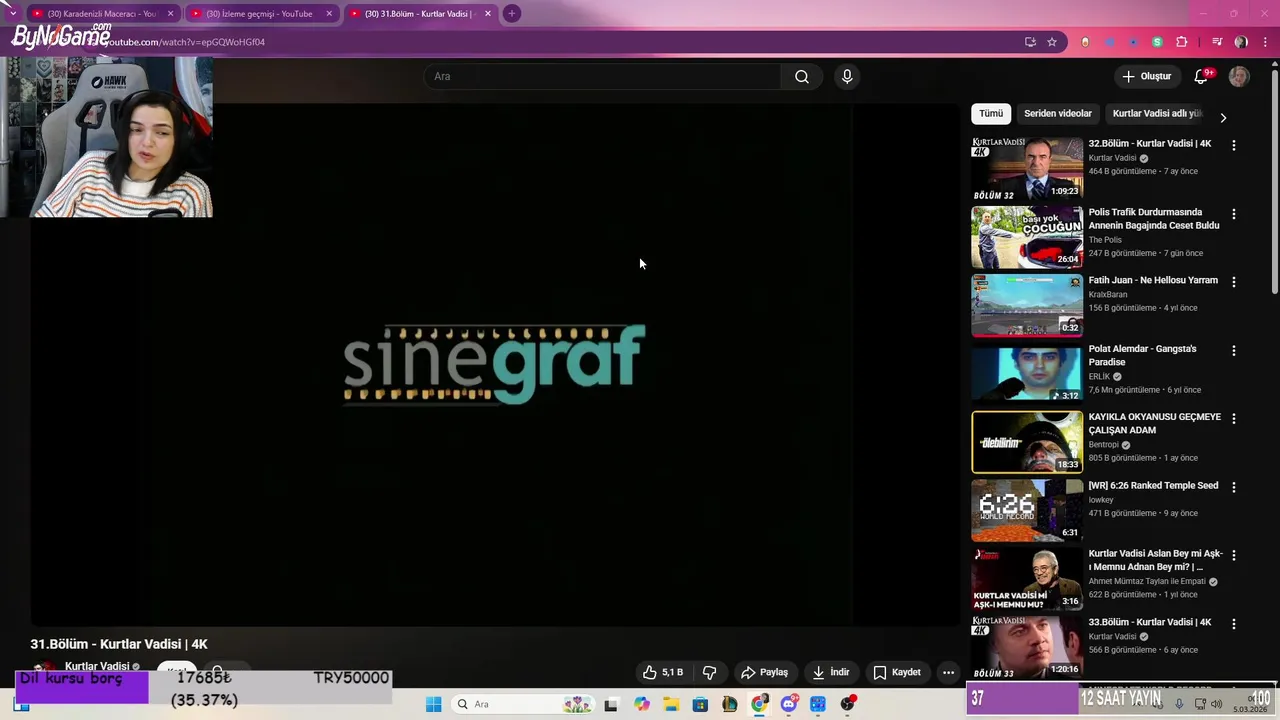Screen dimensions: 1280x720
Task: Open KAYIKLA OKYANUSU GEÇMEYE thumbnail
Action: pos(1027,442)
